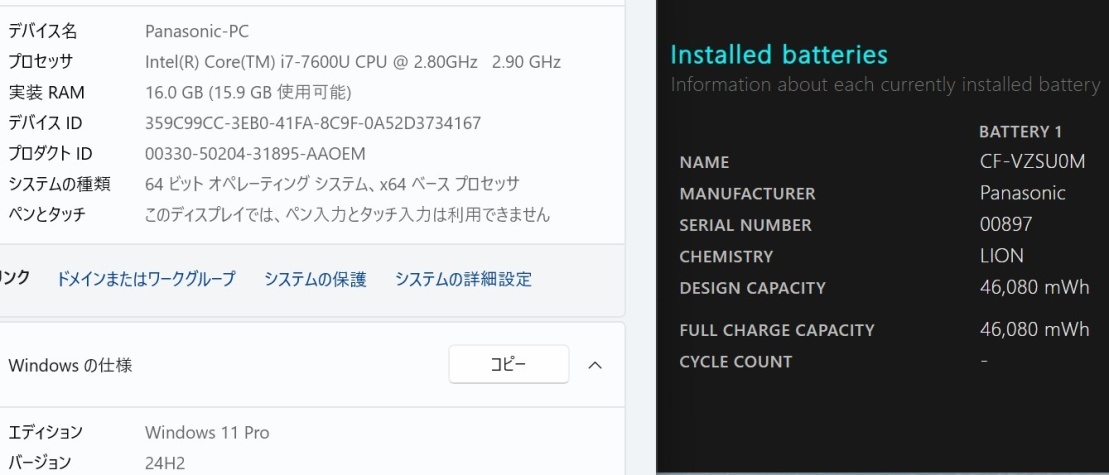This screenshot has height=475, width=1109.
Task: Click the BATTERY 1 column header
Action: (x=1021, y=131)
